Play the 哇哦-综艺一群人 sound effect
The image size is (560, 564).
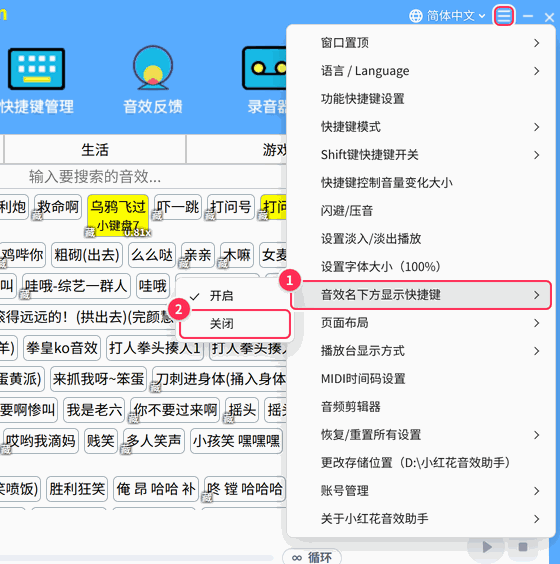pos(76,286)
